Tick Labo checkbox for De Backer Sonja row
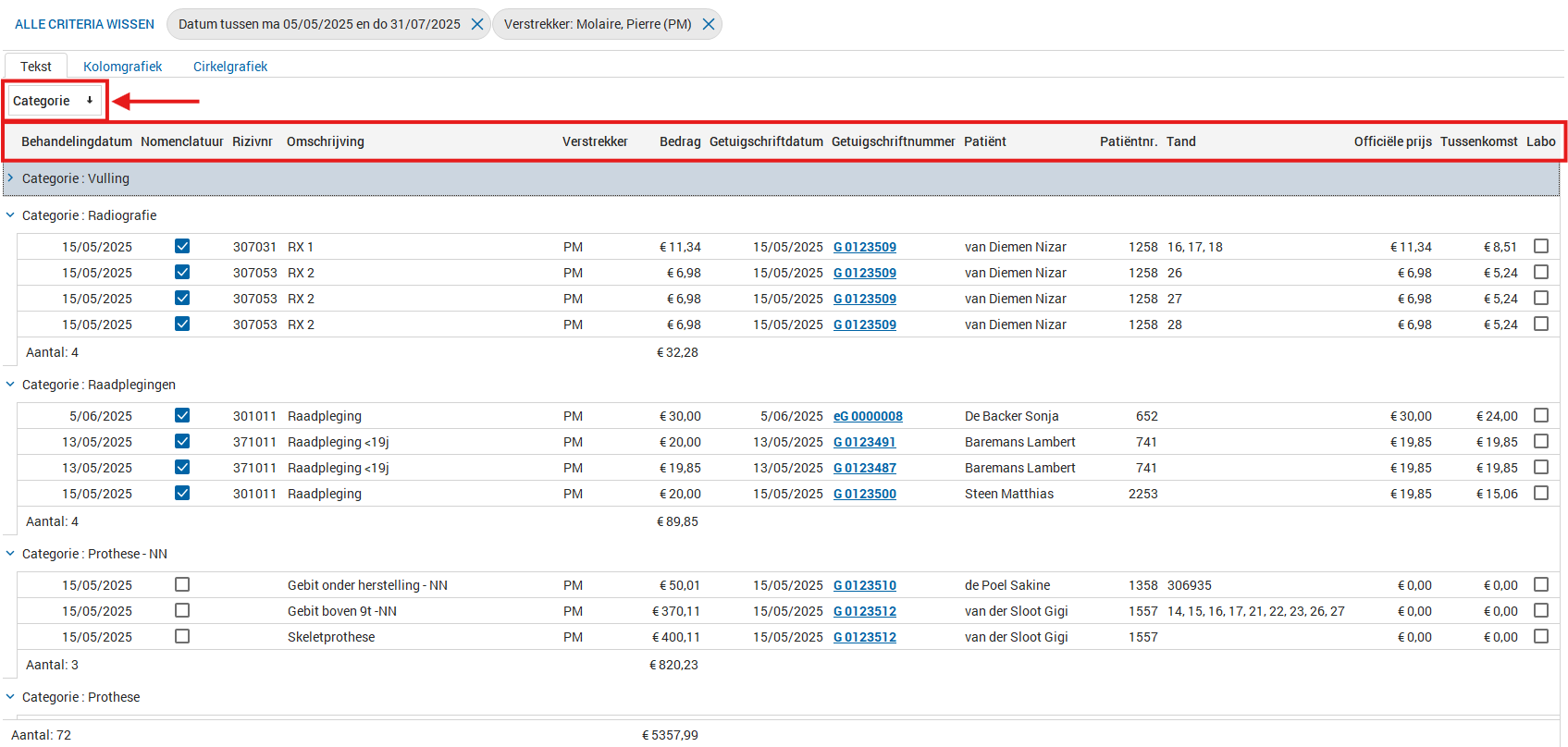 coord(1541,415)
